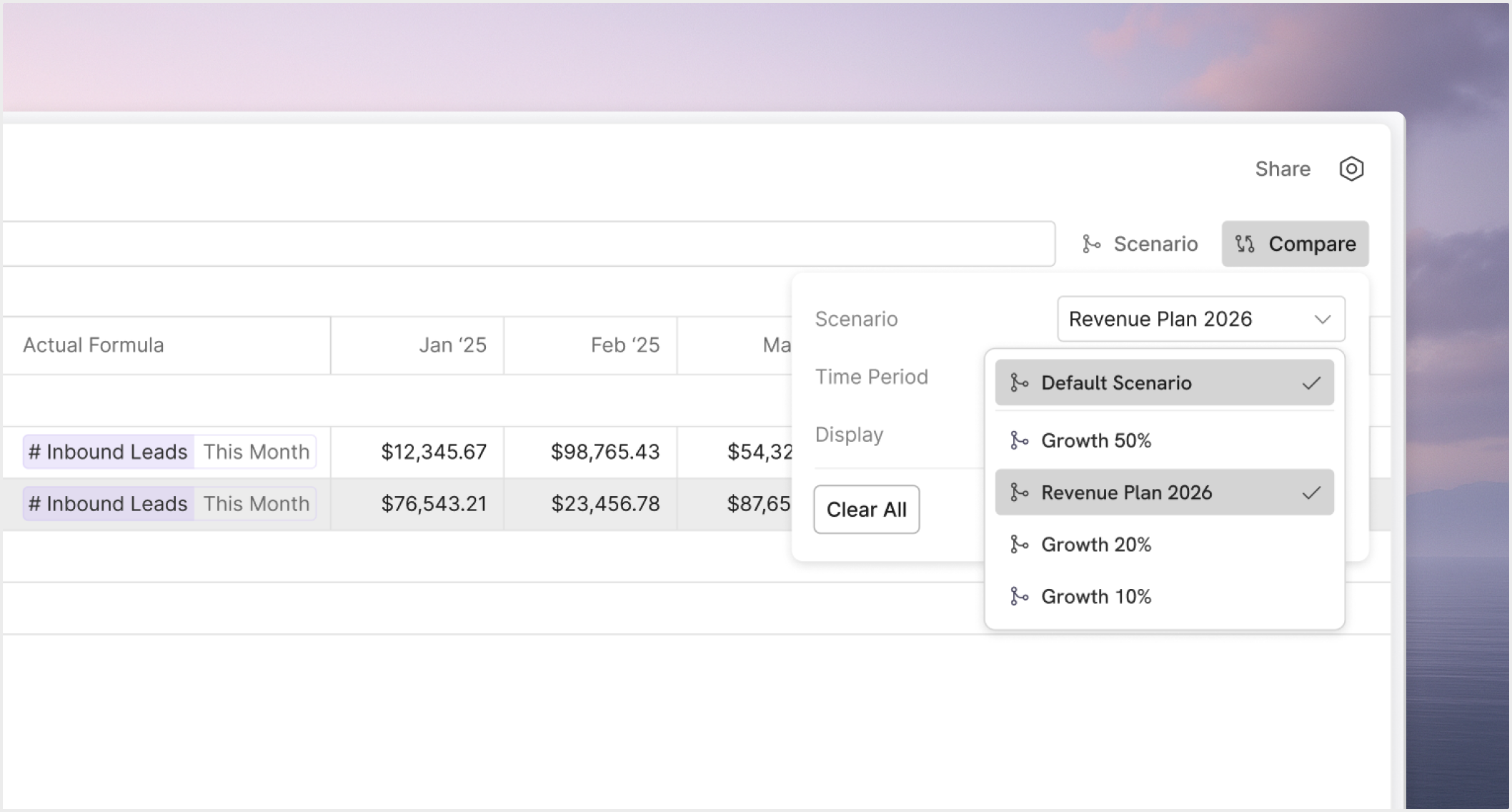This screenshot has height=812, width=1512.
Task: Click the Time Period label in Compare panel
Action: tap(872, 377)
